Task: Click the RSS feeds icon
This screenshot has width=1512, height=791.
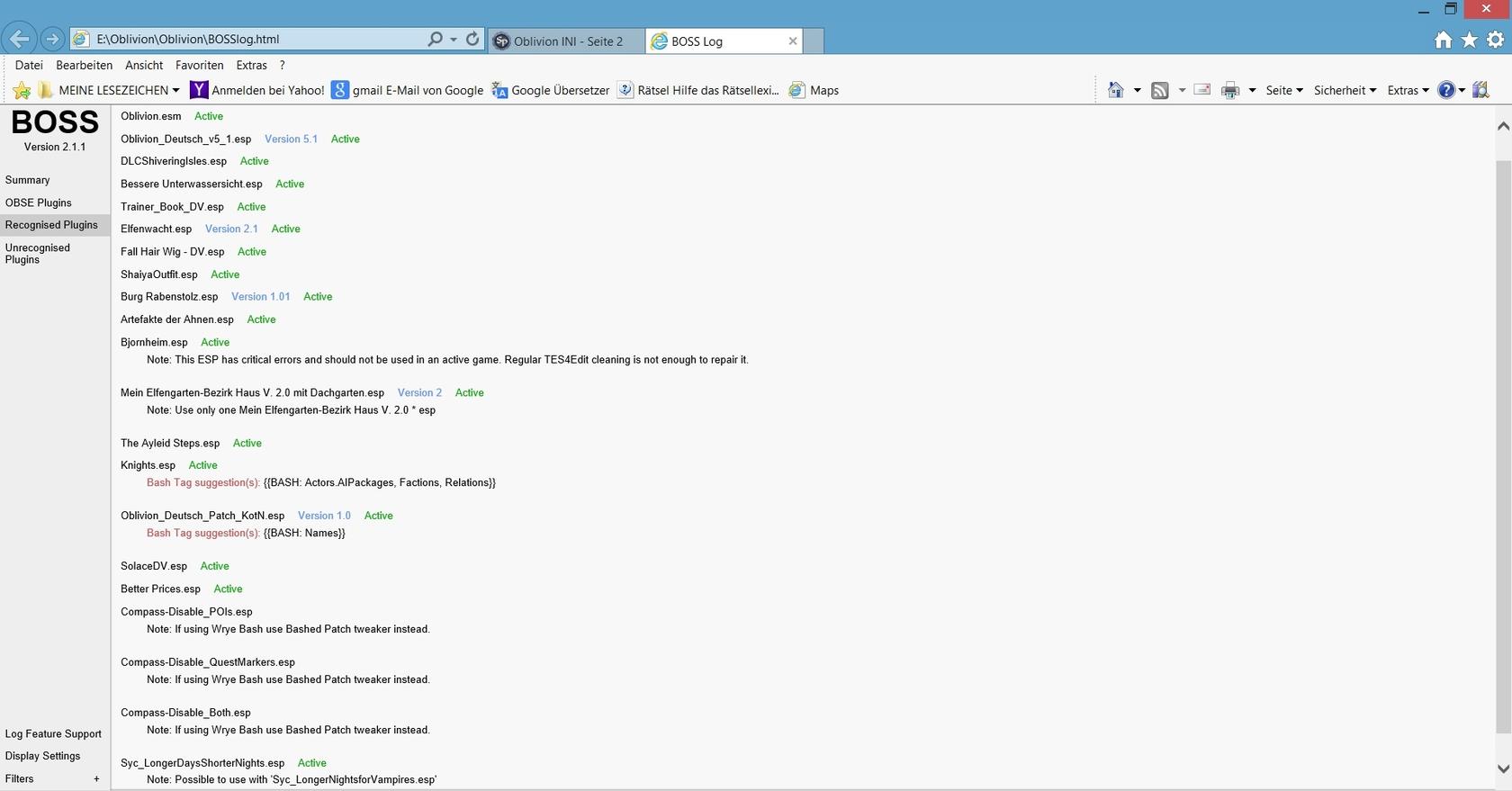Action: (1160, 90)
